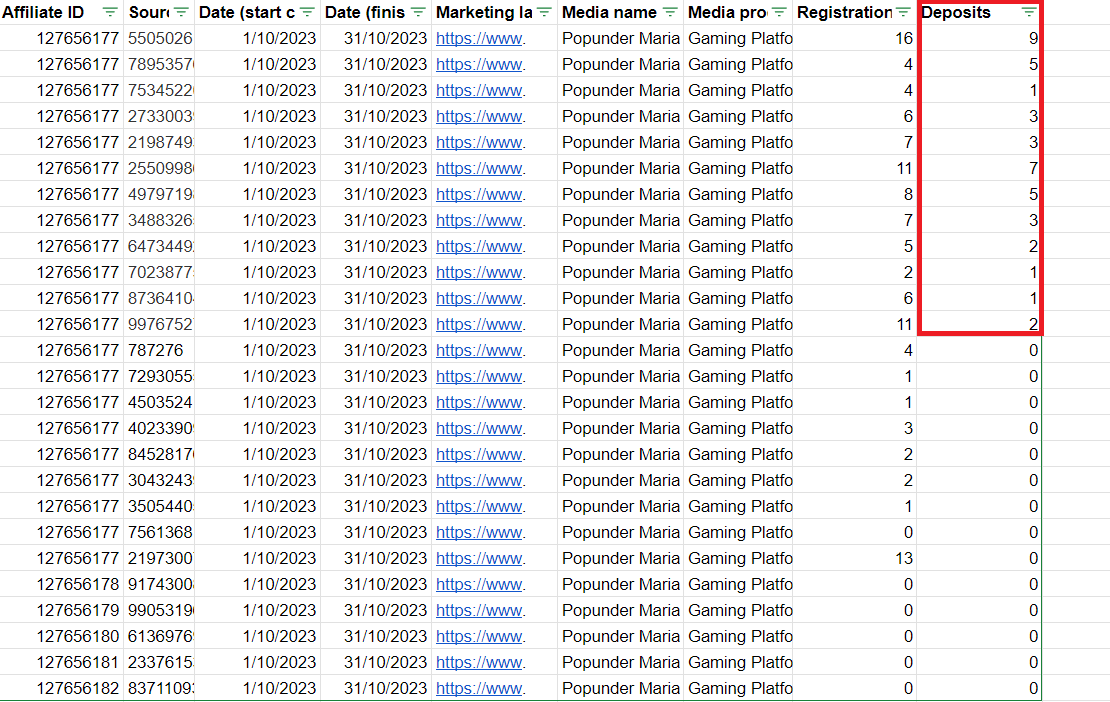
Task: Expand the Deposits column filter
Action: click(x=1029, y=13)
